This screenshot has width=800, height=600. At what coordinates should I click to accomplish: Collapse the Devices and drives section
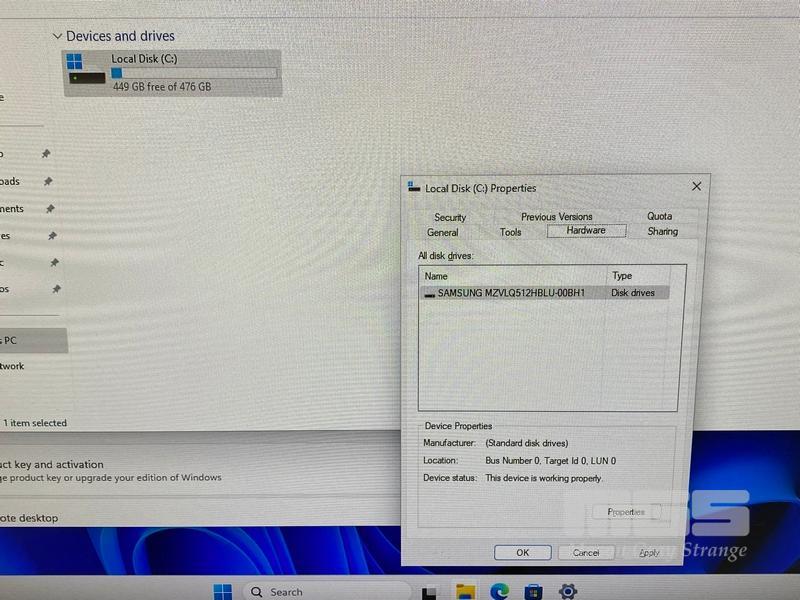click(57, 36)
